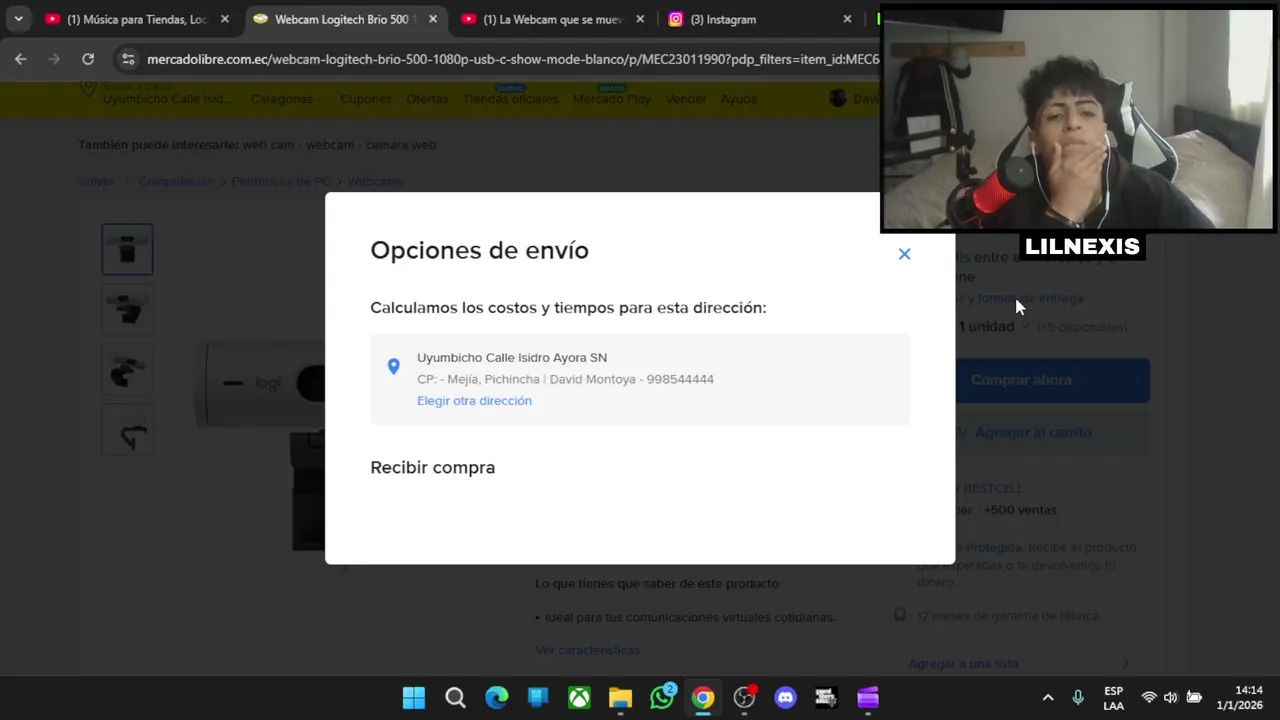Open the site information icon in address bar
Screen dimensions: 1280x720
pyautogui.click(x=127, y=59)
